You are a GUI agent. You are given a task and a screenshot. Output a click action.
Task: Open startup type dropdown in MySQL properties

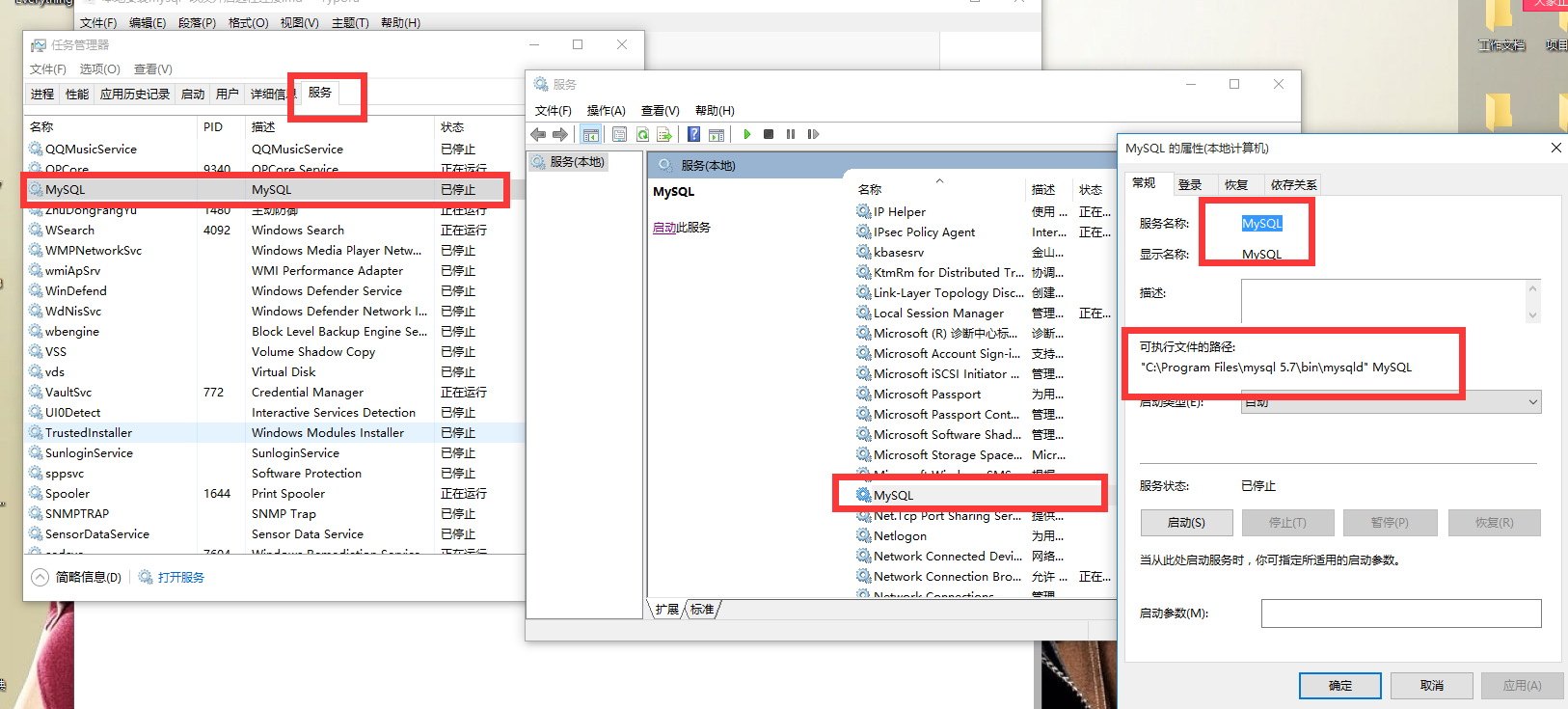tap(1532, 402)
